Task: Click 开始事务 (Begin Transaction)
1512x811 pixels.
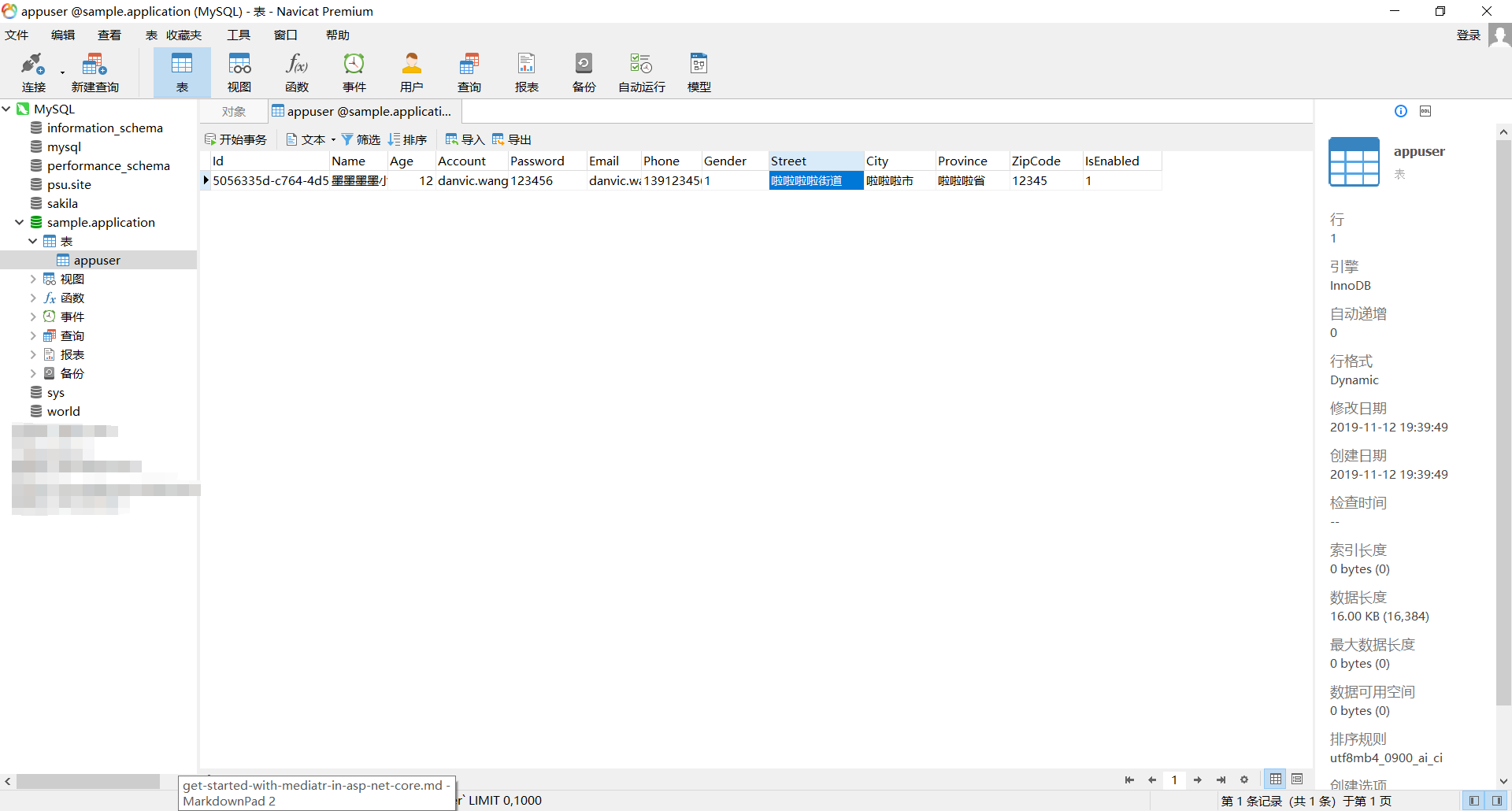Action: click(236, 139)
